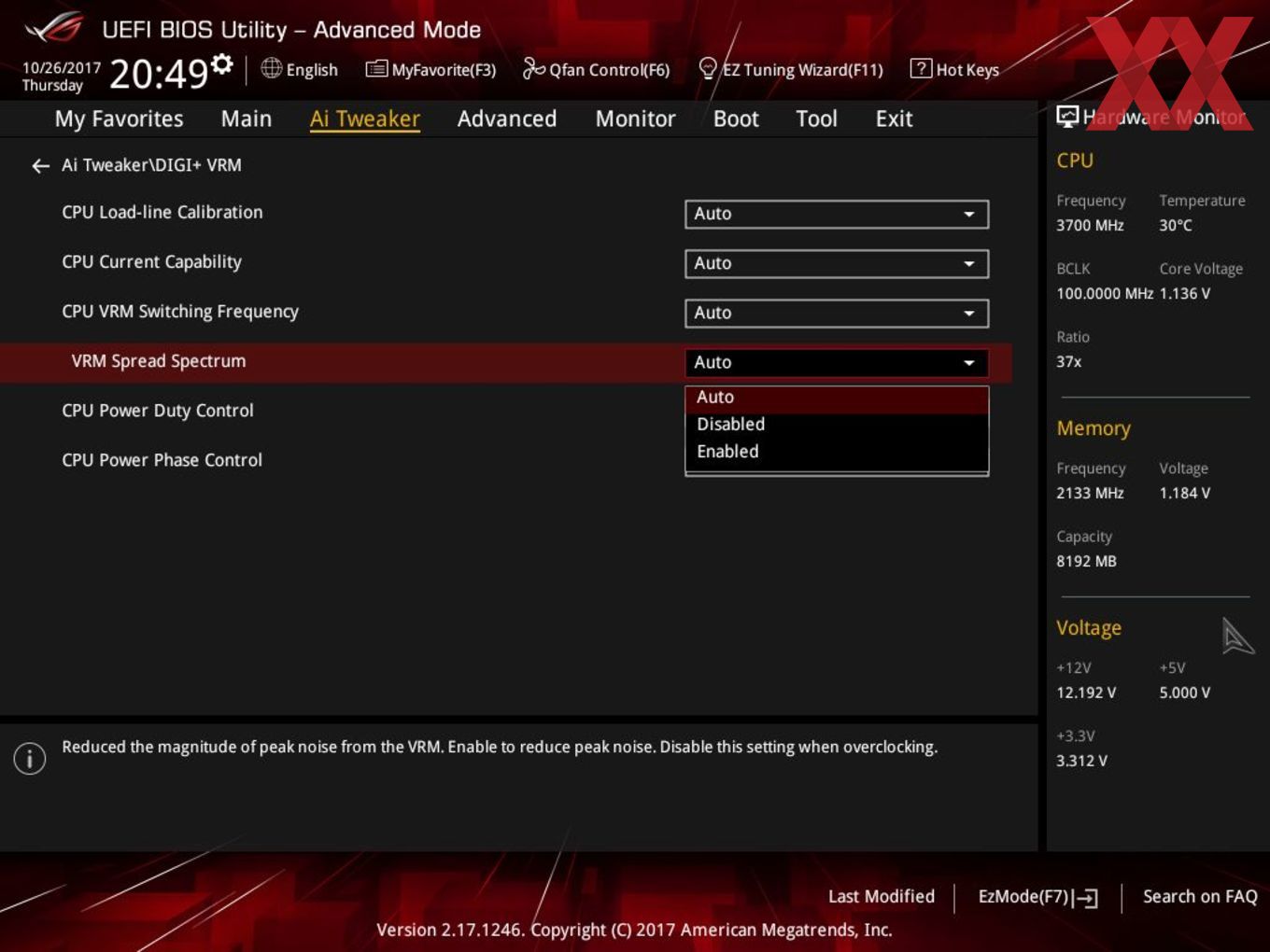
Task: Select the Ai Tweaker tab
Action: [365, 119]
